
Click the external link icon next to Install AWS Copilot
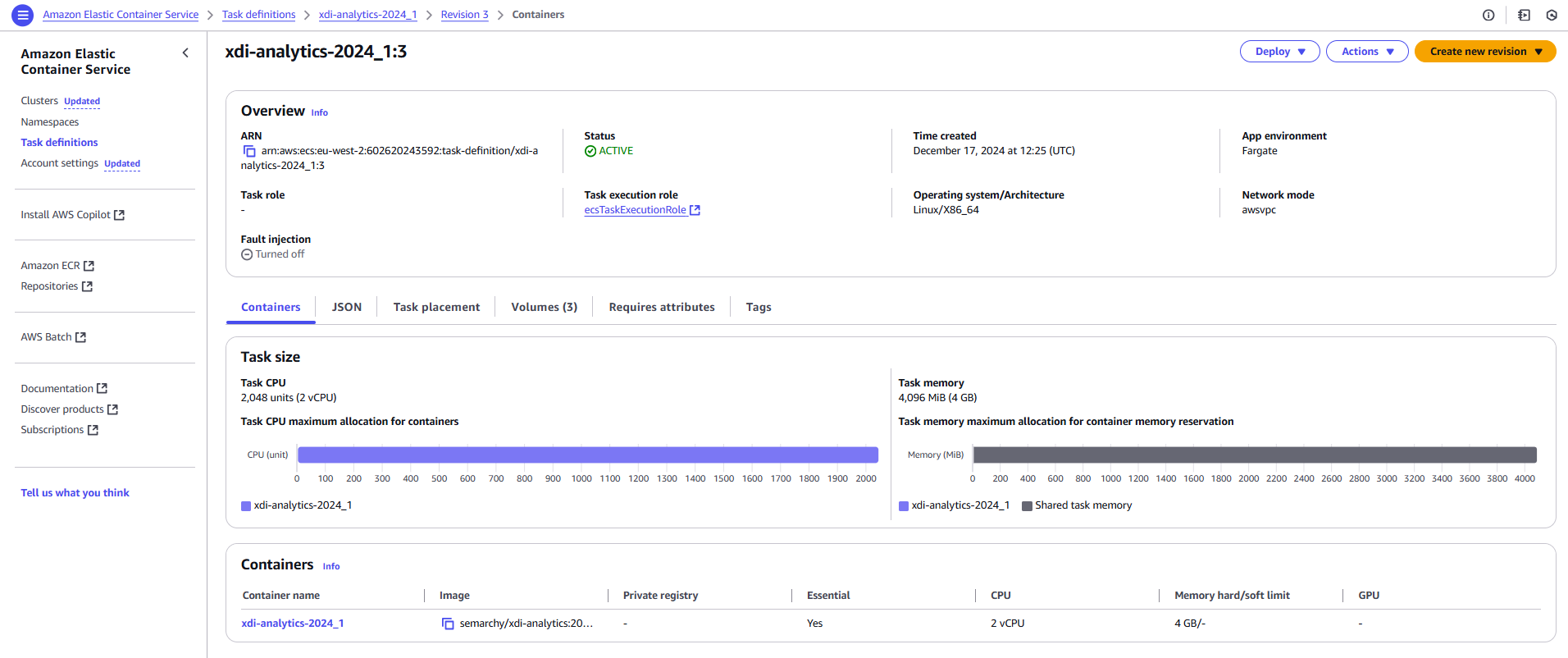point(119,215)
